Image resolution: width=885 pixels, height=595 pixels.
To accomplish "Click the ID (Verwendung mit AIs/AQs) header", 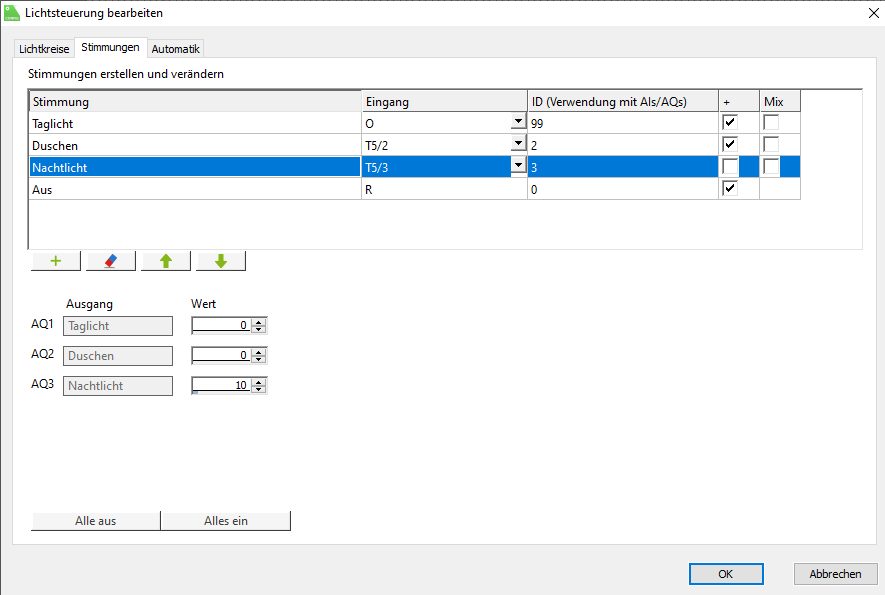I will [x=623, y=102].
